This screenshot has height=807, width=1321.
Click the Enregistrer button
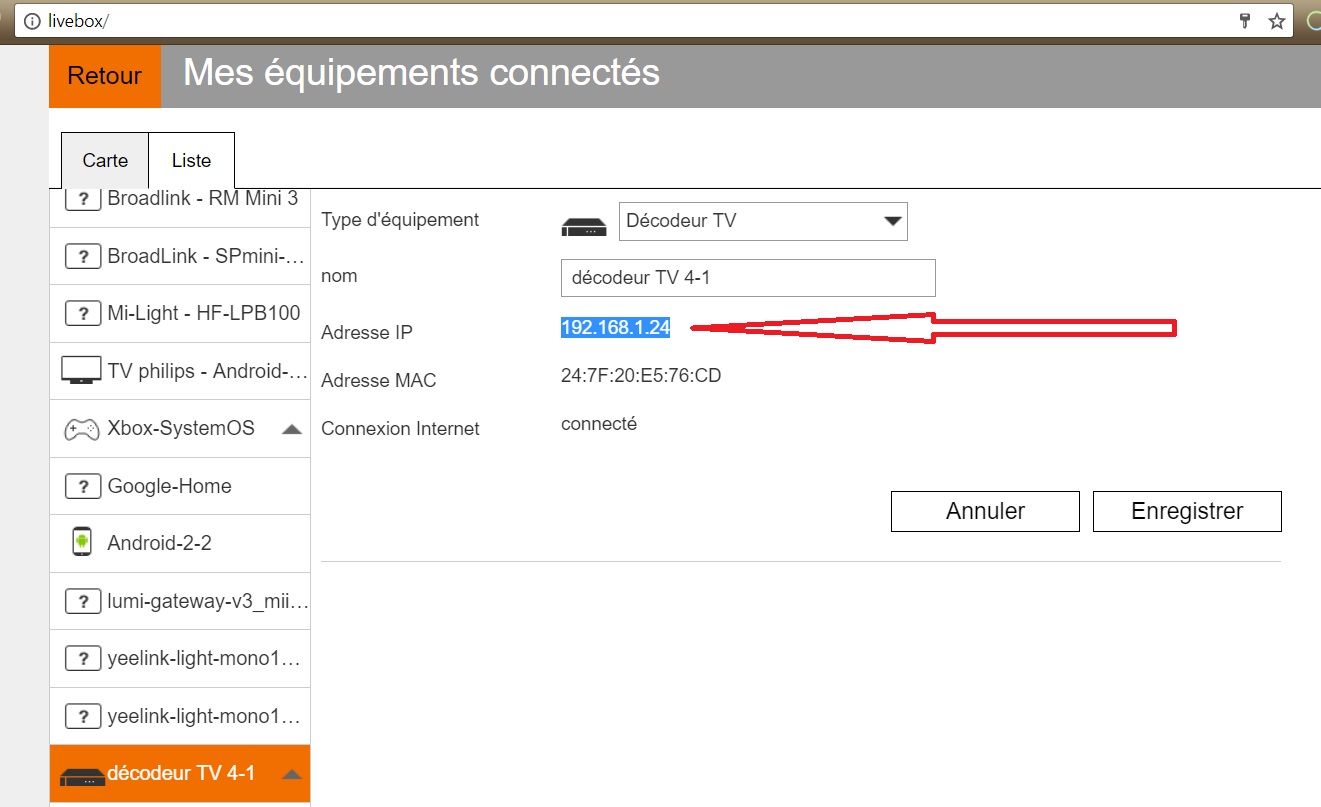[x=1187, y=511]
